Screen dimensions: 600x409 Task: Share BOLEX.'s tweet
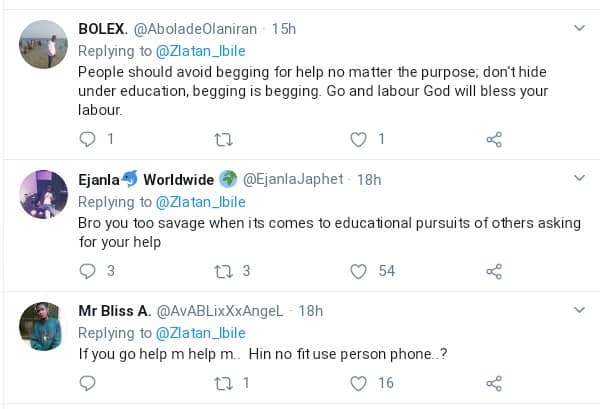pos(493,139)
